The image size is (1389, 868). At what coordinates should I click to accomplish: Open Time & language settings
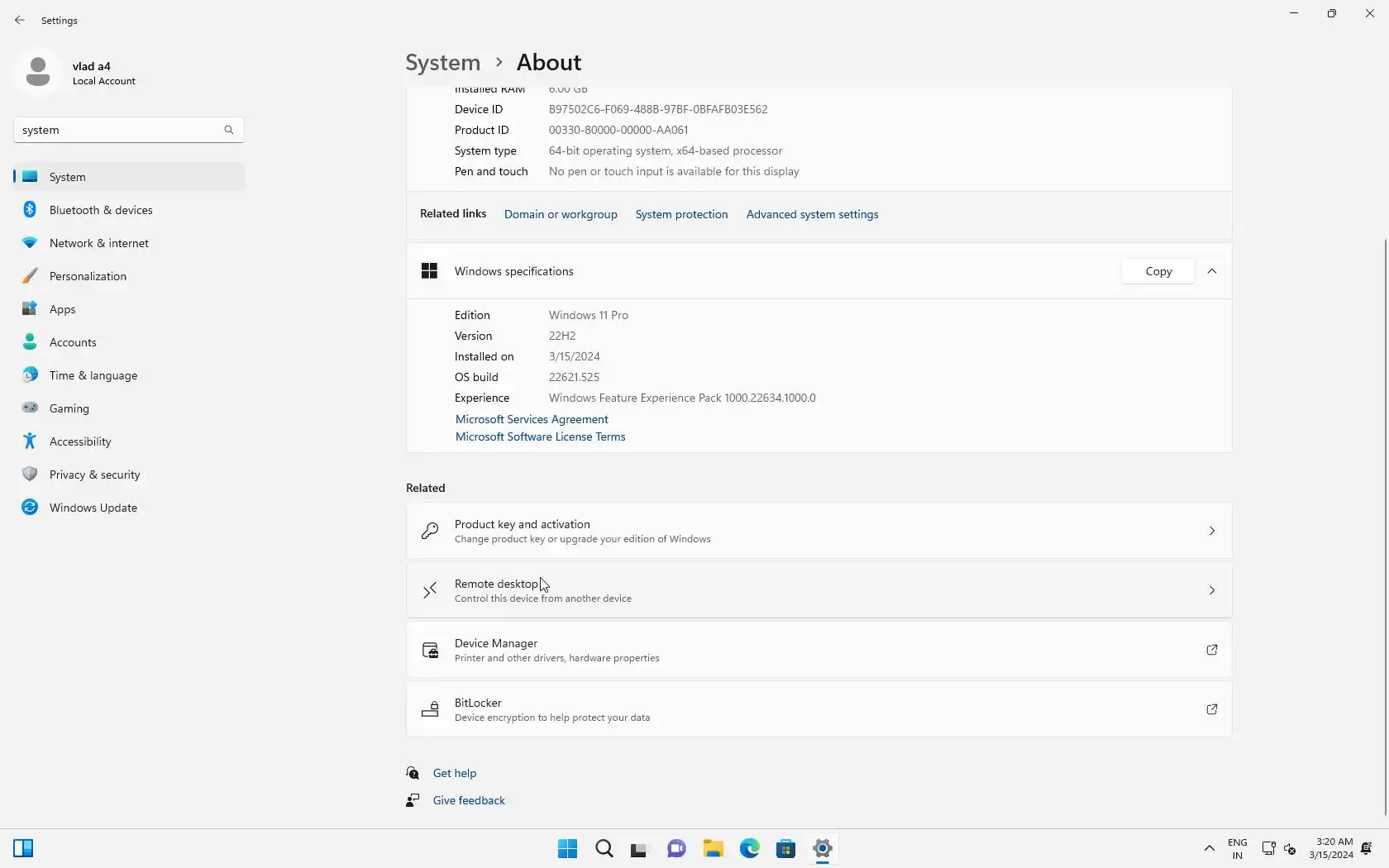pyautogui.click(x=129, y=375)
